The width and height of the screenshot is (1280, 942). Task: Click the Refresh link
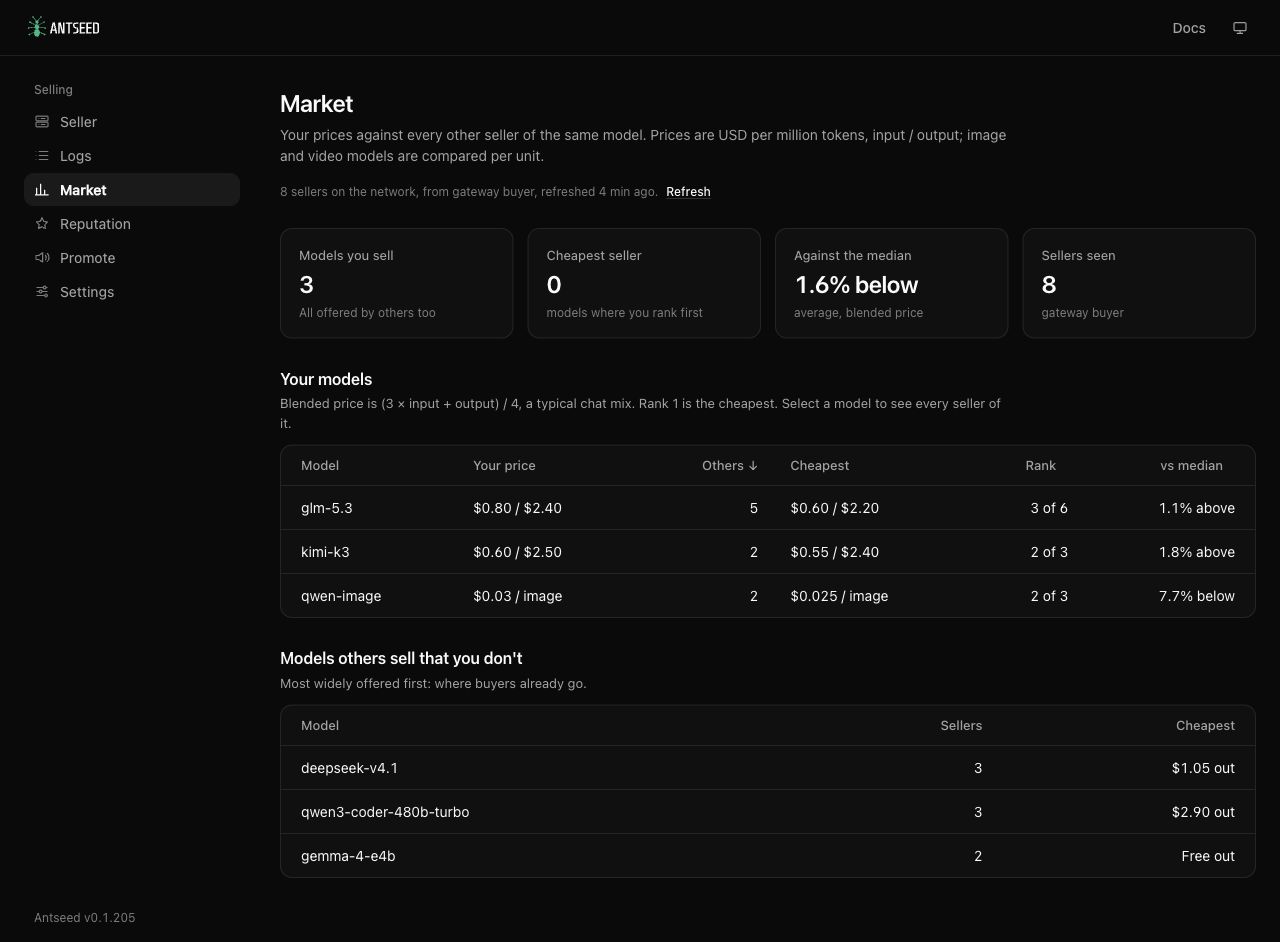click(688, 192)
